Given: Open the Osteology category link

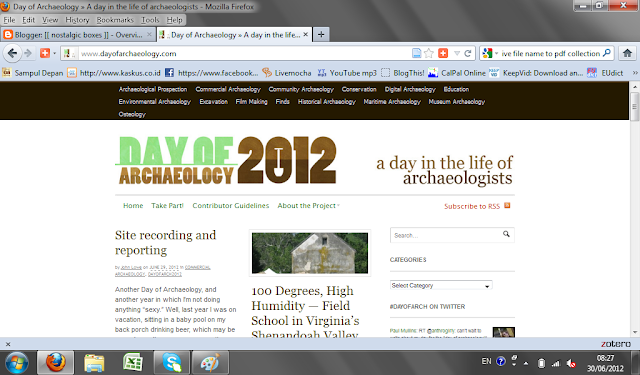Looking at the screenshot, I should click(x=132, y=114).
